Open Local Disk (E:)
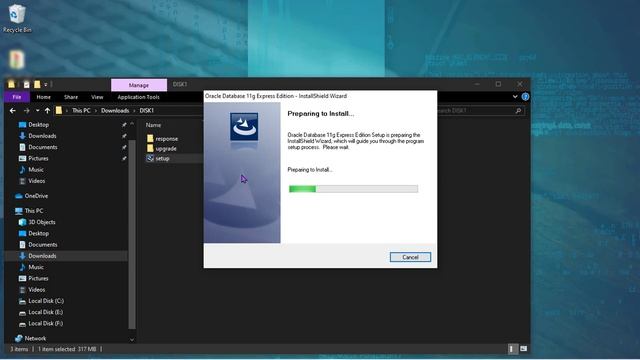Viewport: 640px width, 360px height. (45, 312)
